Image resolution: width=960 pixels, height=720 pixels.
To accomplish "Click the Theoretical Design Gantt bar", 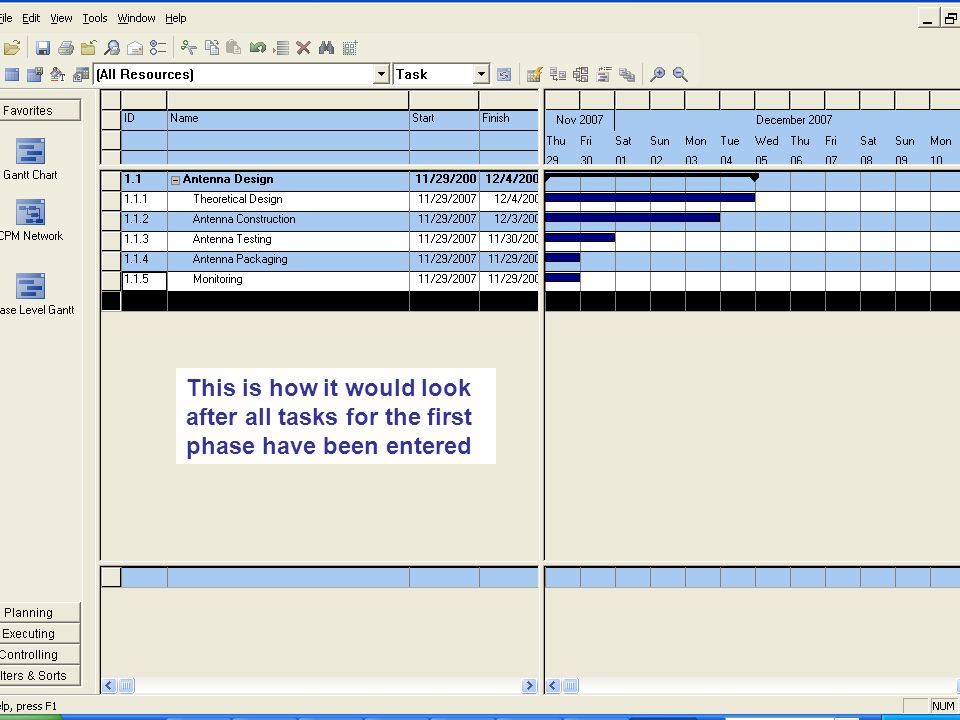I will coord(650,197).
